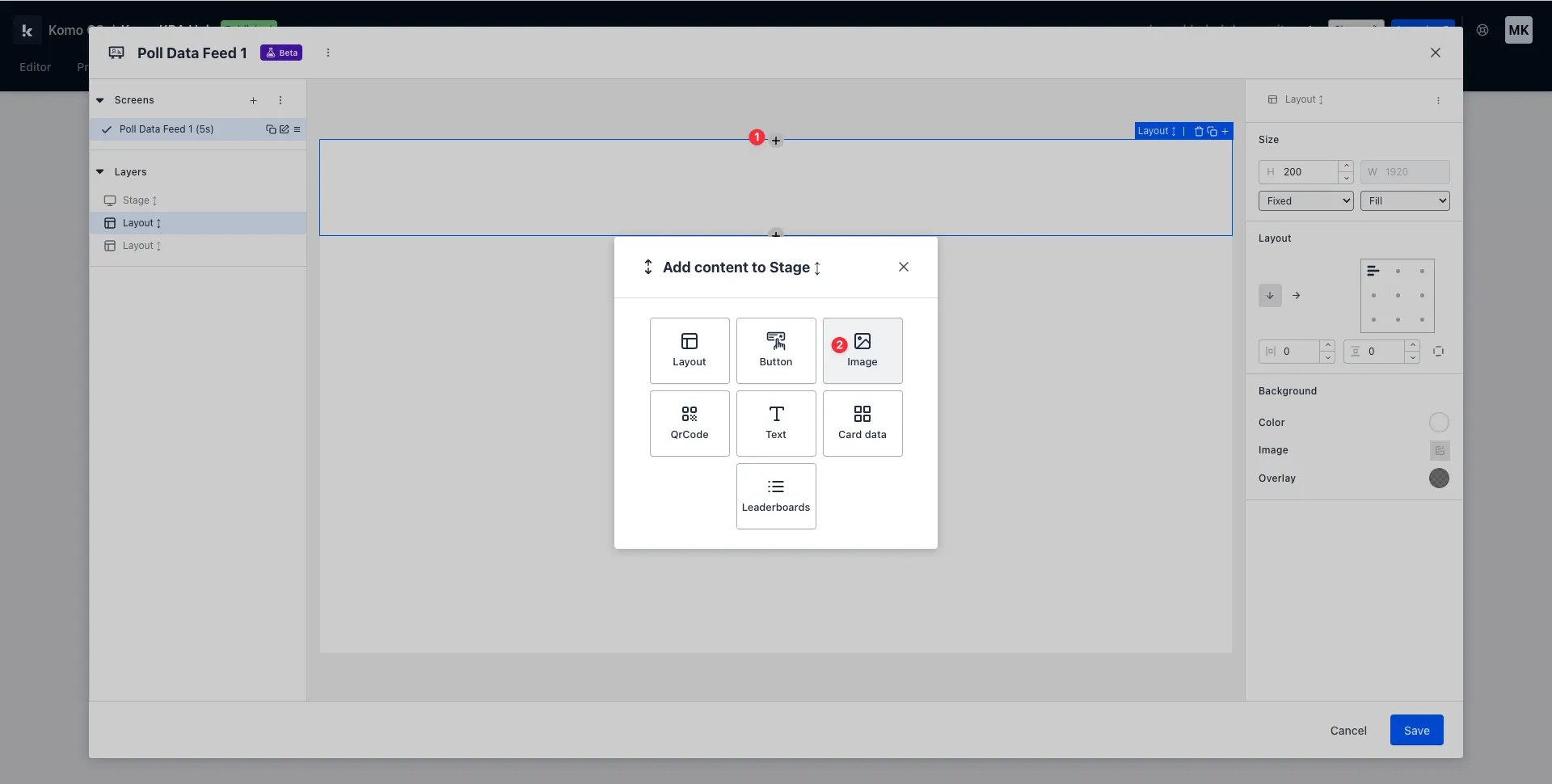The height and width of the screenshot is (784, 1552).
Task: Increase horizontal padding stepper
Action: point(1327,345)
